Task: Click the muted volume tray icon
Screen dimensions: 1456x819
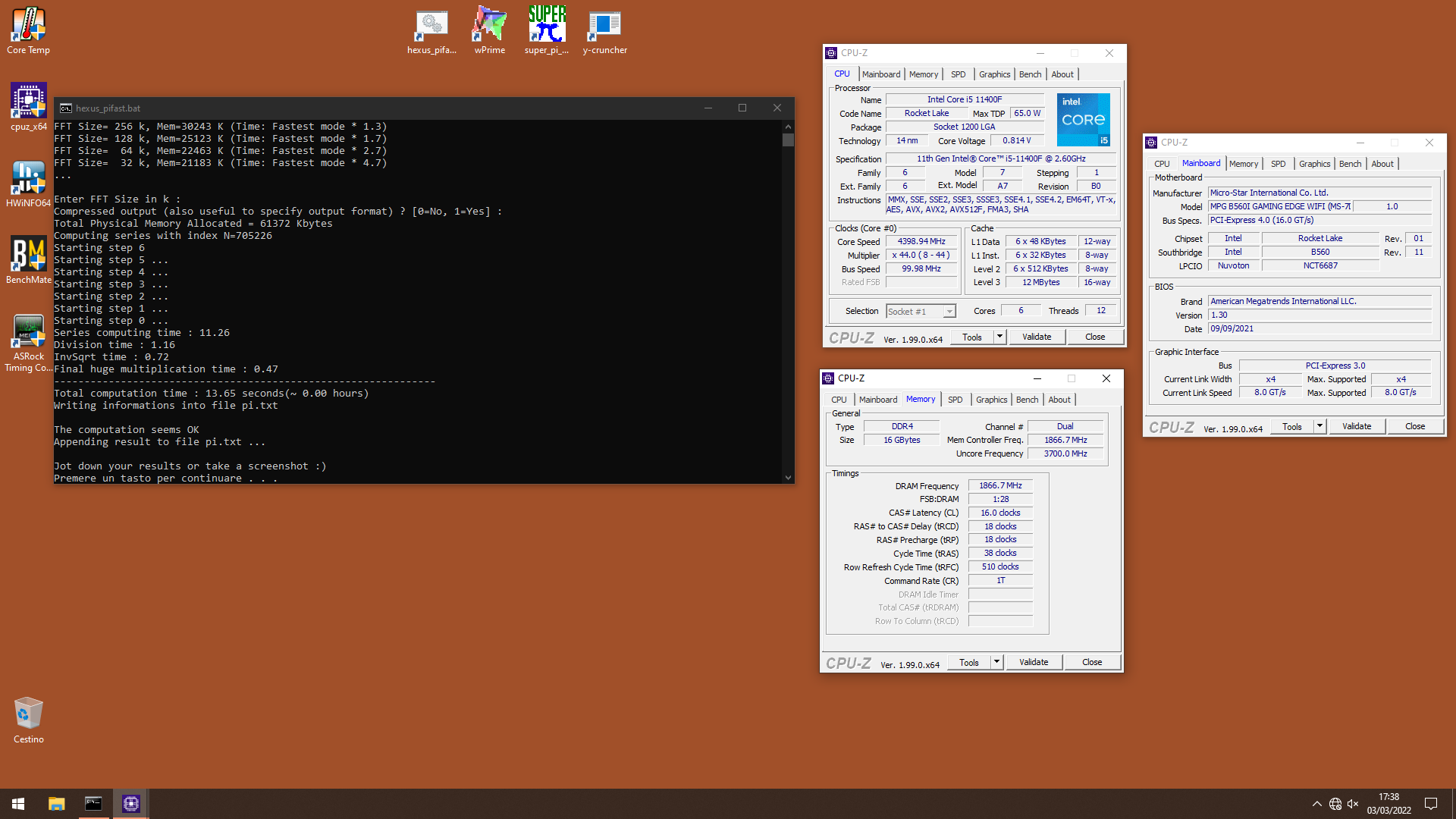Action: [x=1353, y=804]
